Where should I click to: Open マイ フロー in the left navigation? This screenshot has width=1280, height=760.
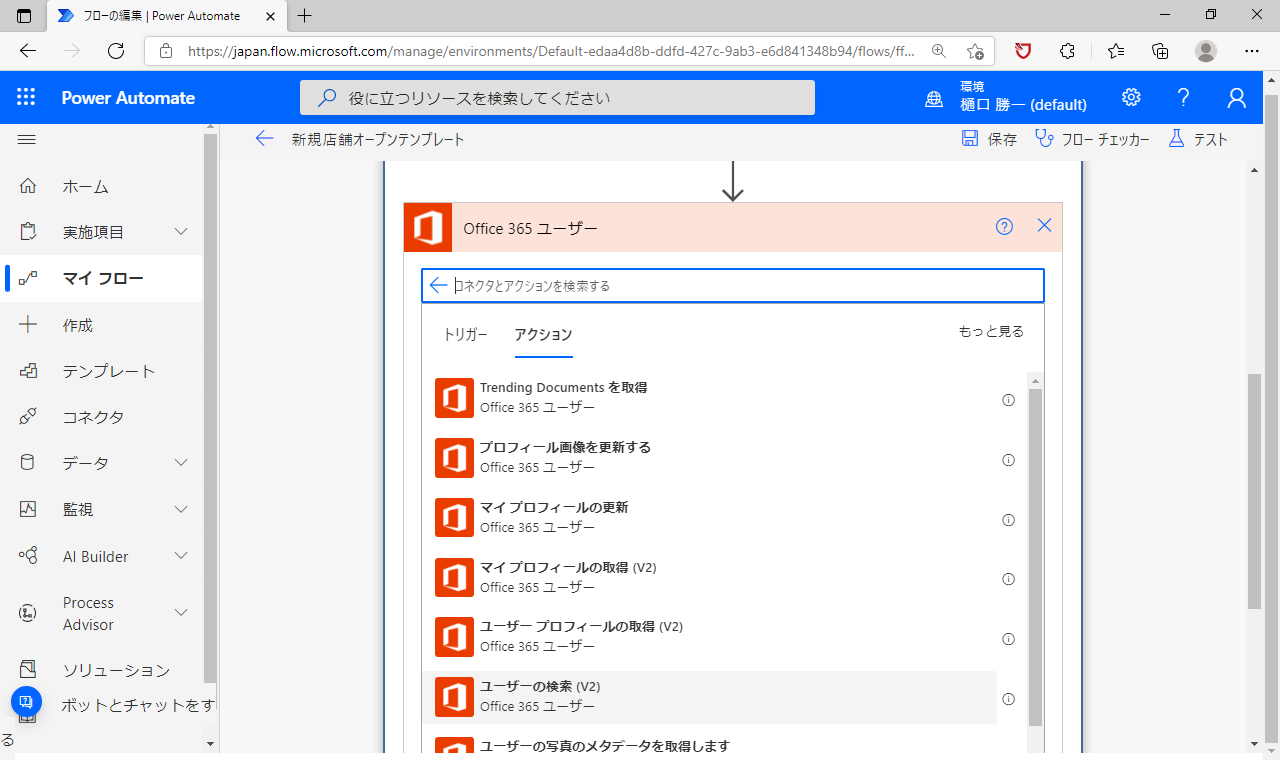(x=102, y=278)
